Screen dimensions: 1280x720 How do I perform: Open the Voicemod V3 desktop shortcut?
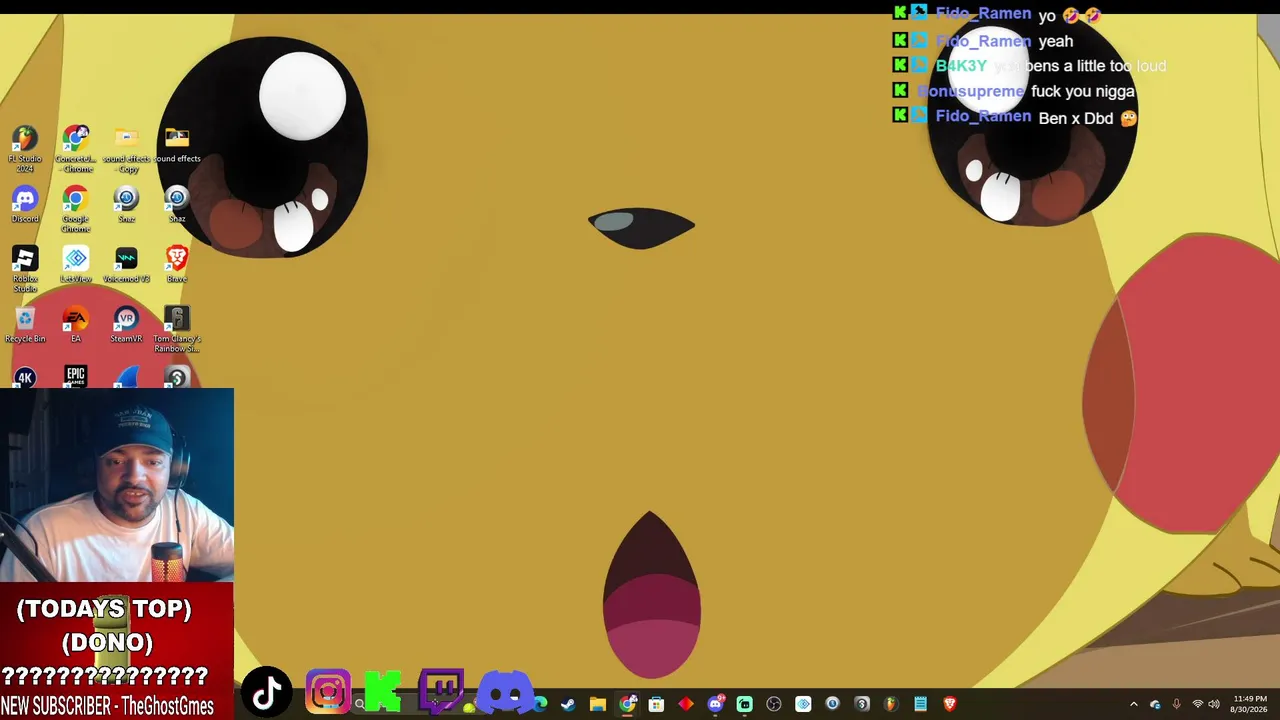(x=126, y=265)
